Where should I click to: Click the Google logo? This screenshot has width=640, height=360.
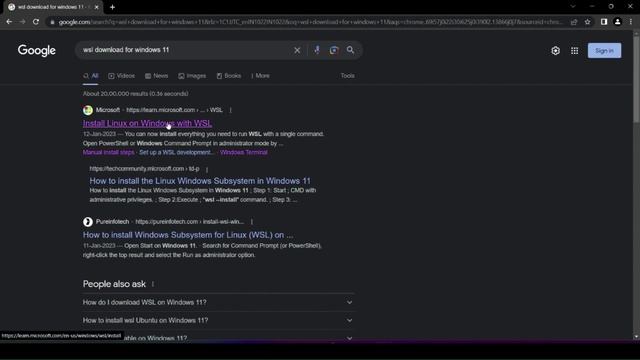(37, 50)
